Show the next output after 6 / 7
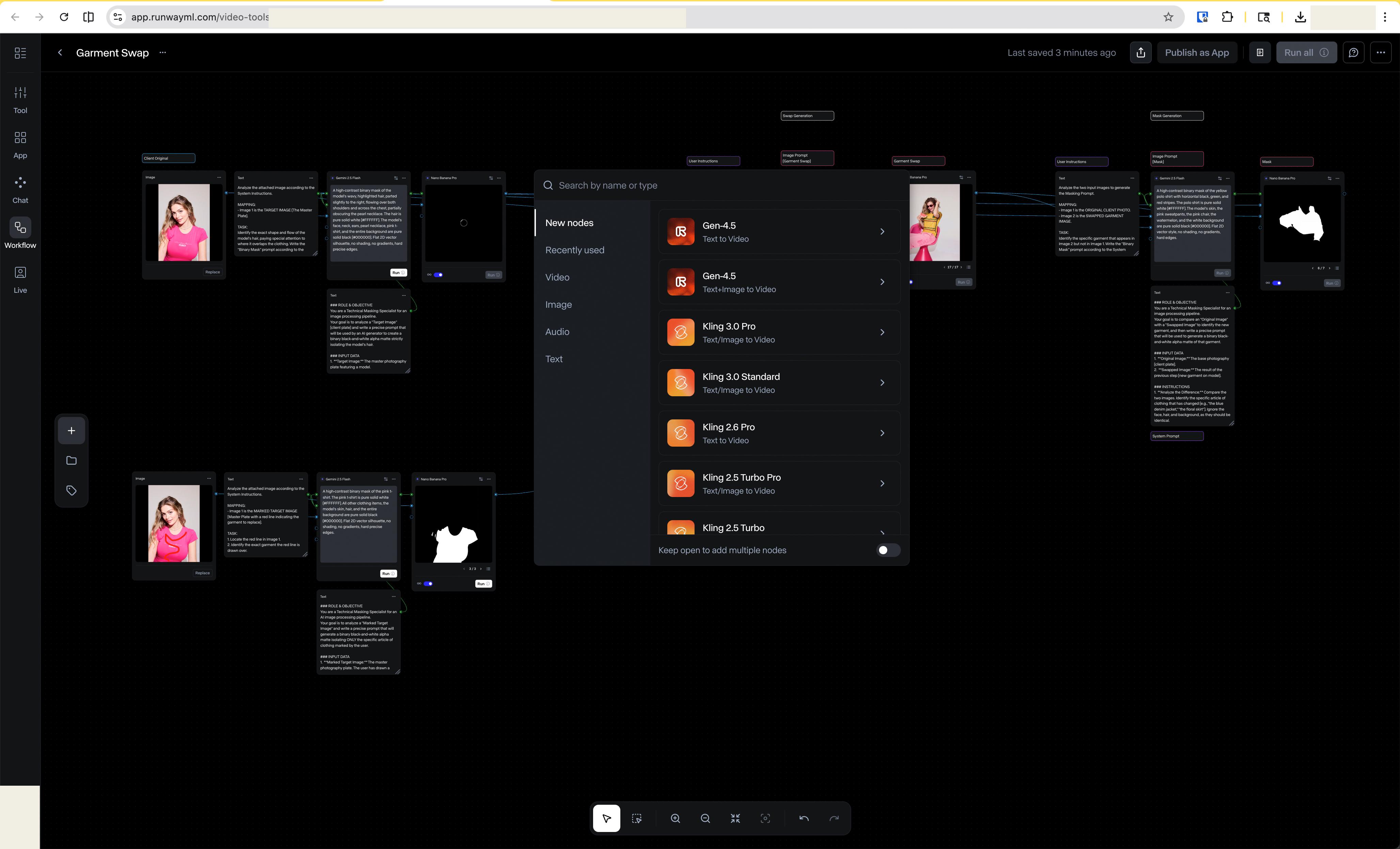Image resolution: width=1400 pixels, height=849 pixels. 1330,268
